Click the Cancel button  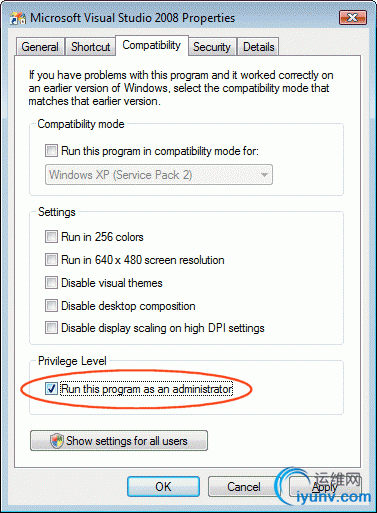(244, 487)
